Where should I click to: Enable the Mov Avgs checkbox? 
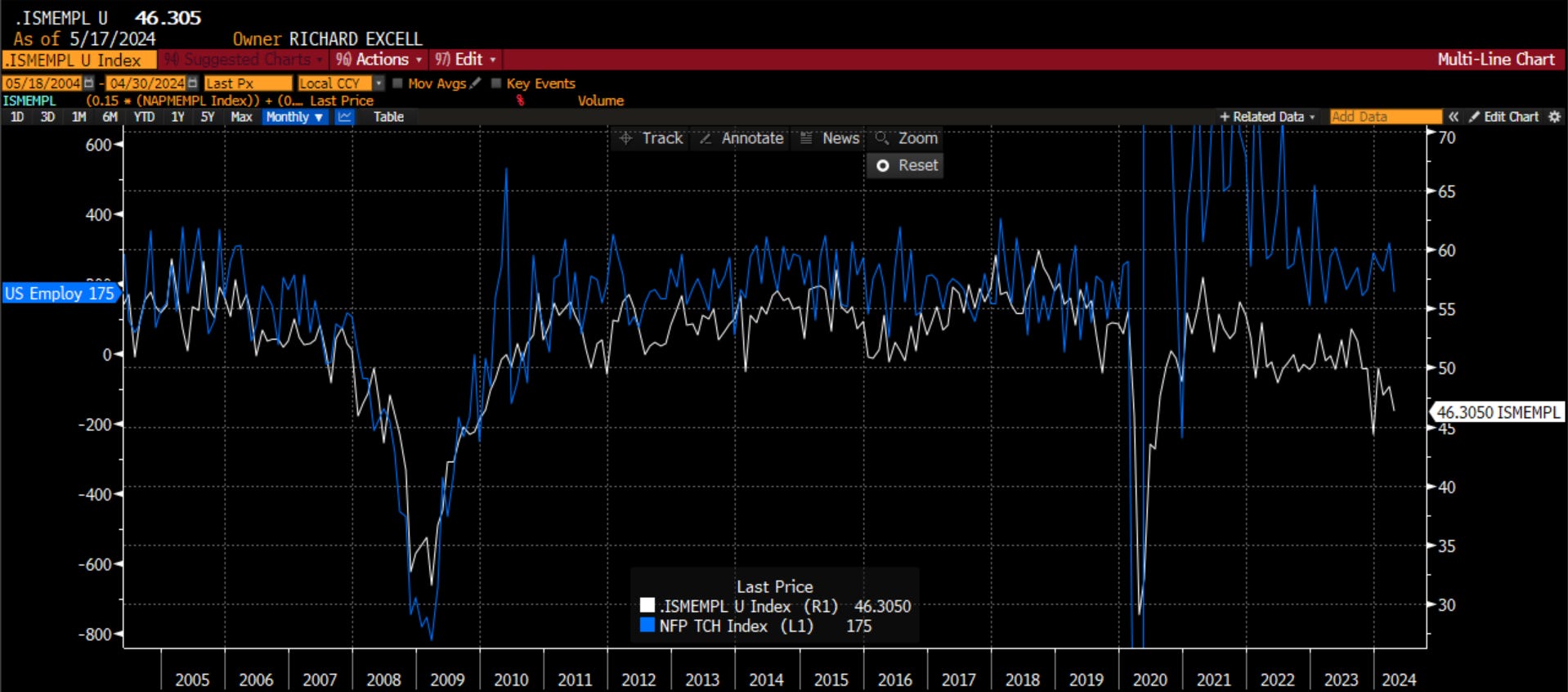tap(397, 83)
